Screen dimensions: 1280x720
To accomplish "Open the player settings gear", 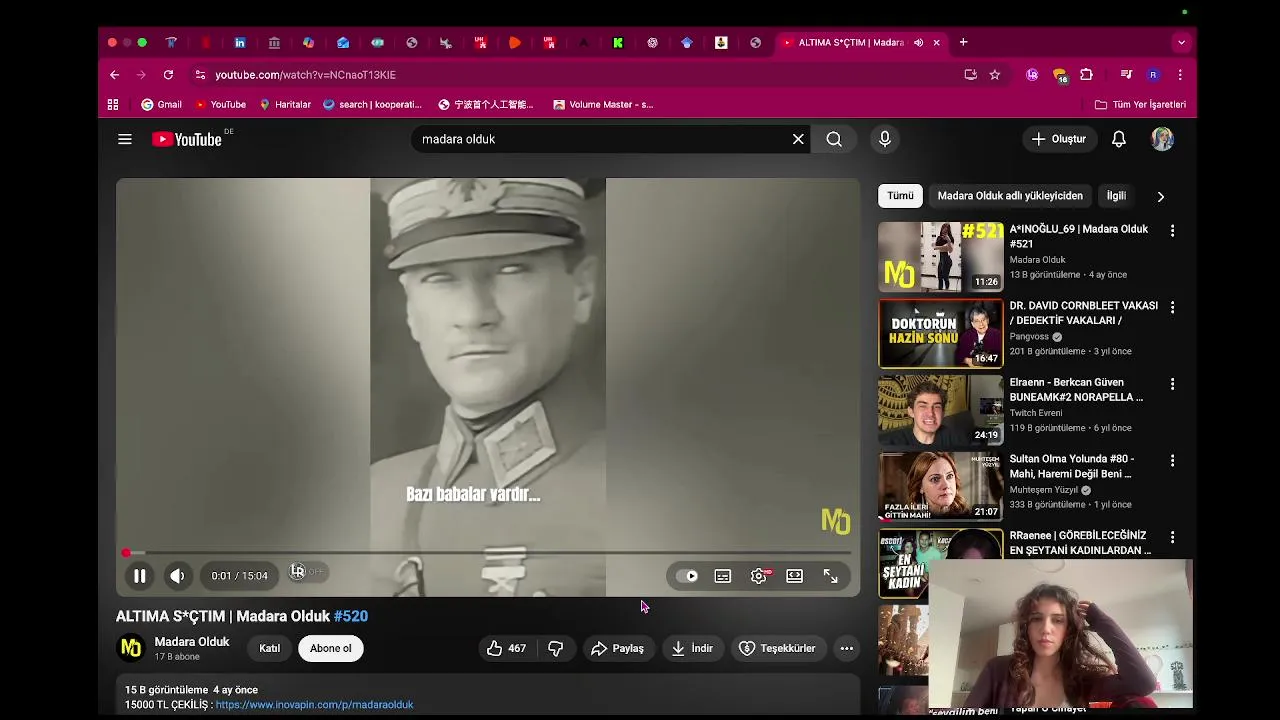I will point(759,576).
